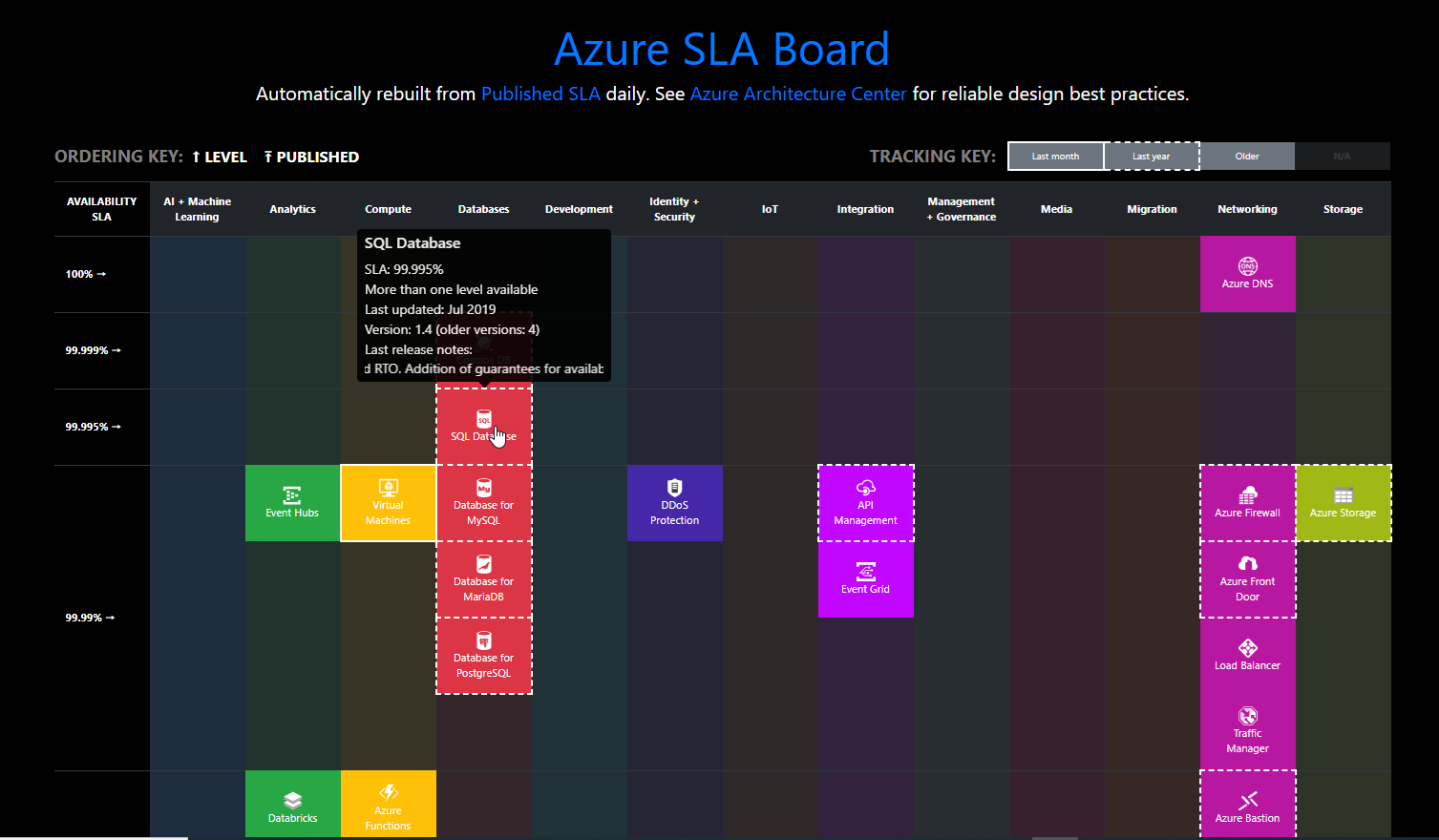Follow the Published SLA link
This screenshot has height=840, width=1439.
[x=540, y=94]
